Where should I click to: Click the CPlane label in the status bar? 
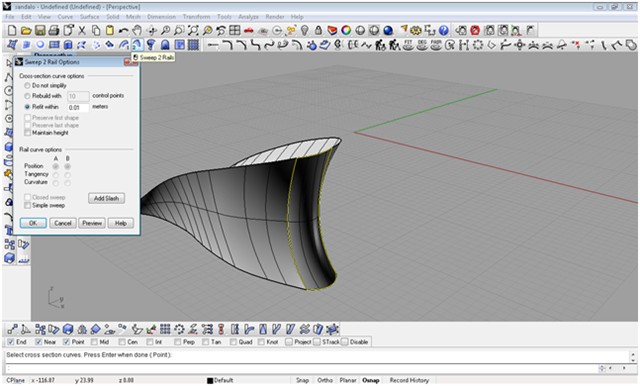(x=16, y=380)
